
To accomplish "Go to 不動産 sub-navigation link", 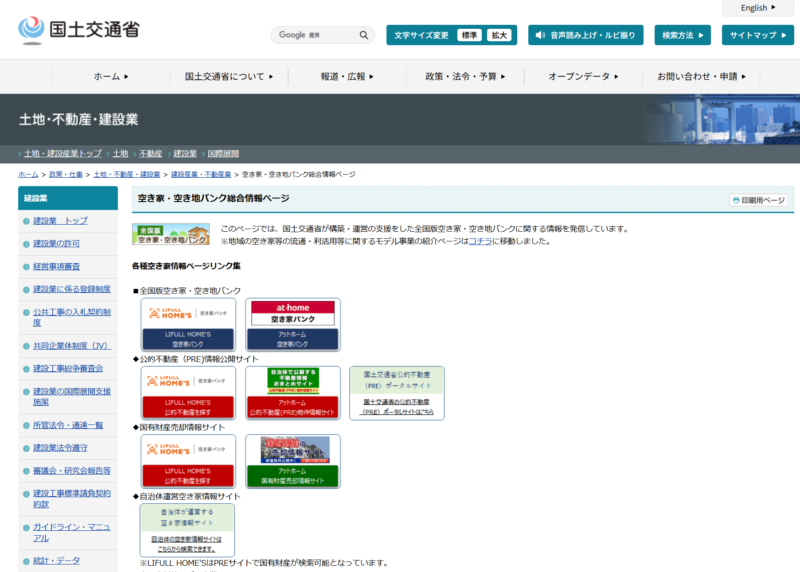I will point(150,154).
